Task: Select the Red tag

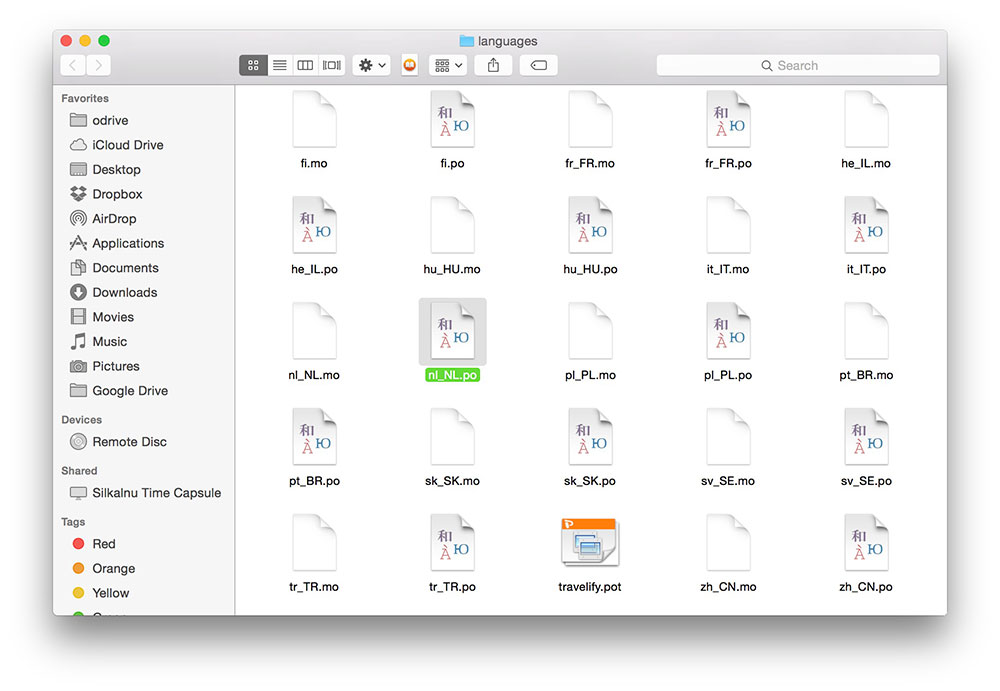Action: [103, 544]
